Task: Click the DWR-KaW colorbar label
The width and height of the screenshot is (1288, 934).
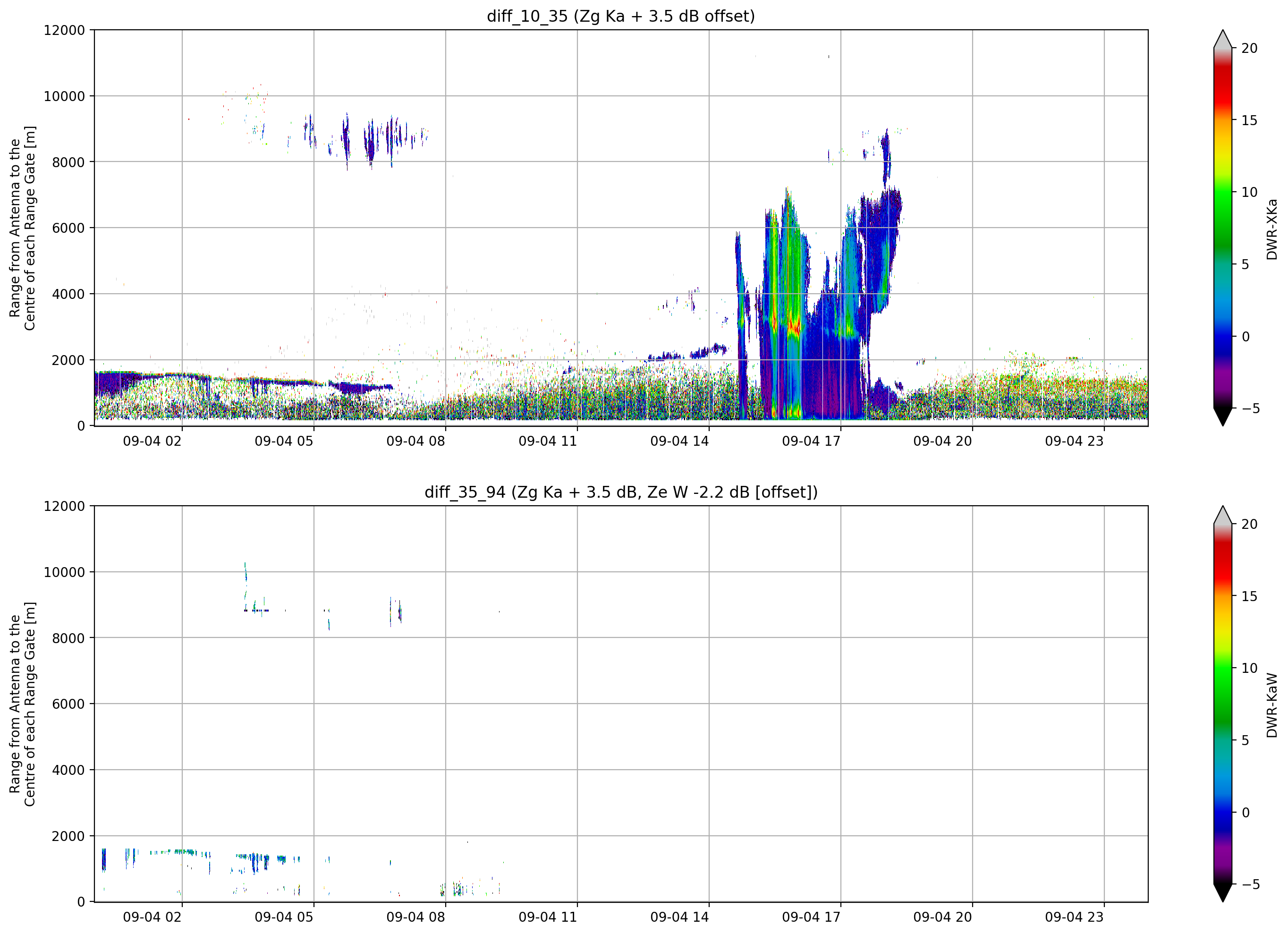Action: [x=1272, y=705]
